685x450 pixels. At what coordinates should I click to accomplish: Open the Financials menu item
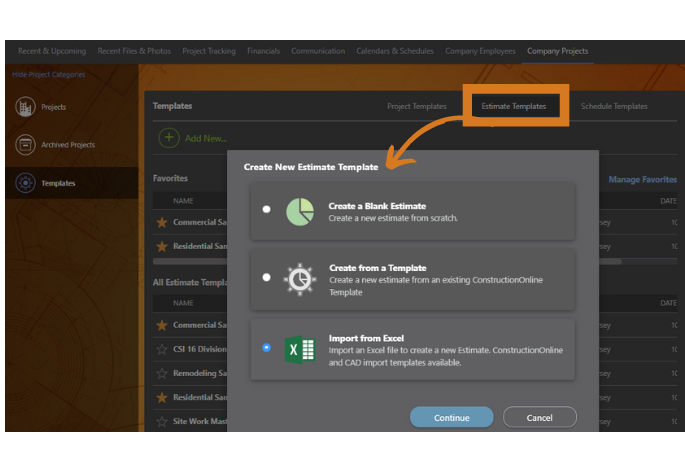(263, 51)
